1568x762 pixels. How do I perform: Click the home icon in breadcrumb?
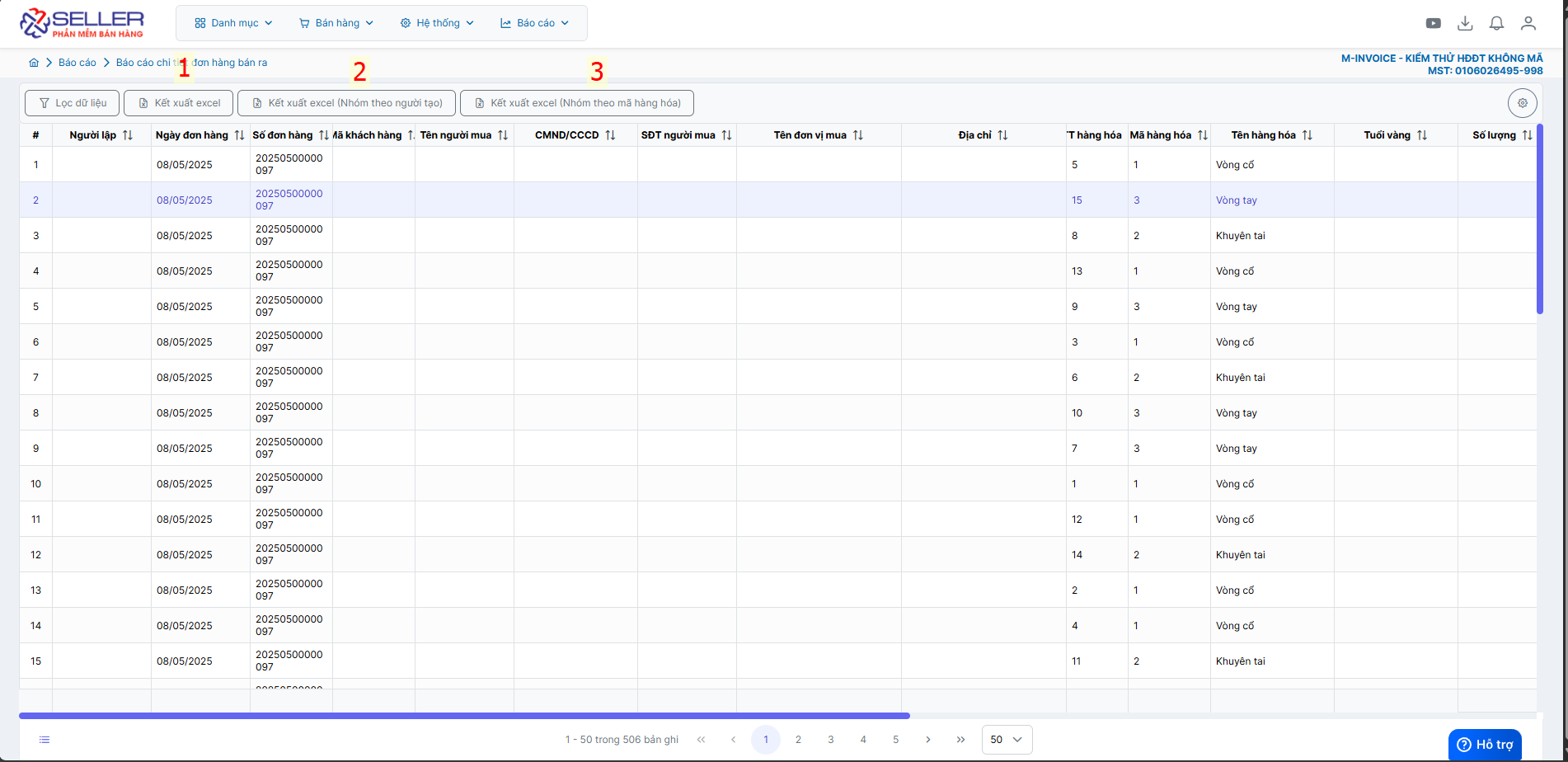34,63
